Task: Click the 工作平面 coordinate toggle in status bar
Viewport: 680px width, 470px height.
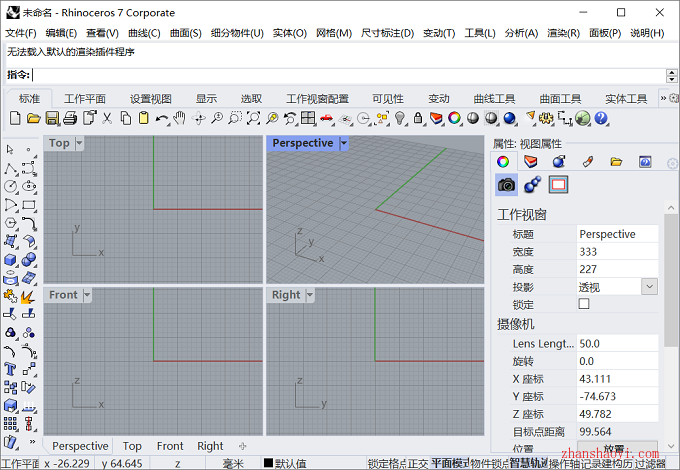Action: pos(20,464)
